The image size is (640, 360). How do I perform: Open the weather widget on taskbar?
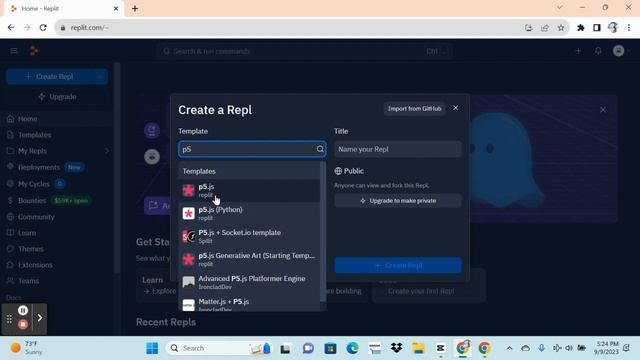pyautogui.click(x=27, y=348)
